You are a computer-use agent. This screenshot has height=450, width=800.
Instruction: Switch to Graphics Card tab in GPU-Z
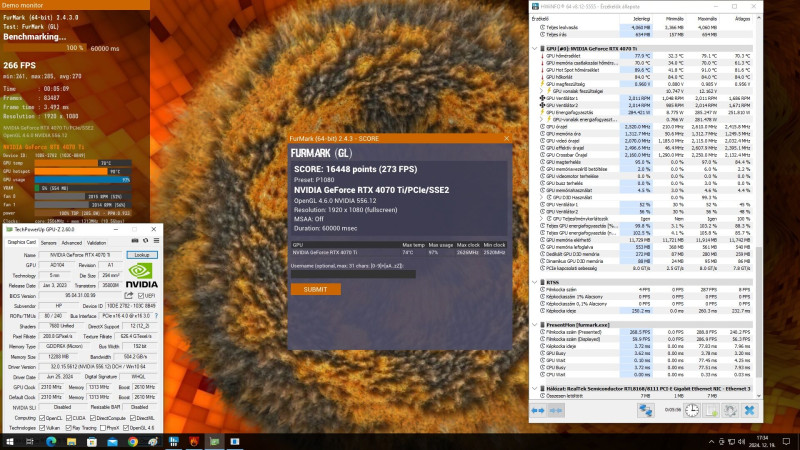click(21, 242)
